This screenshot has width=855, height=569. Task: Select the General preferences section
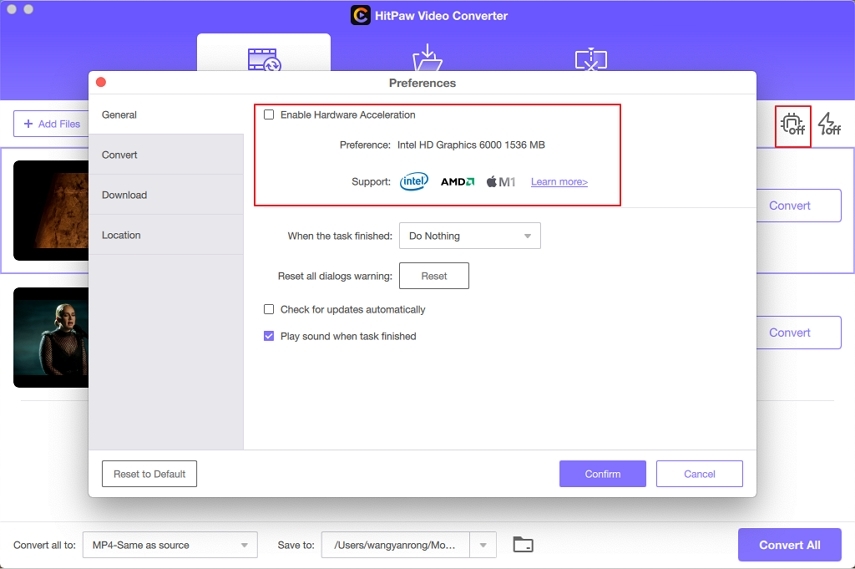166,115
